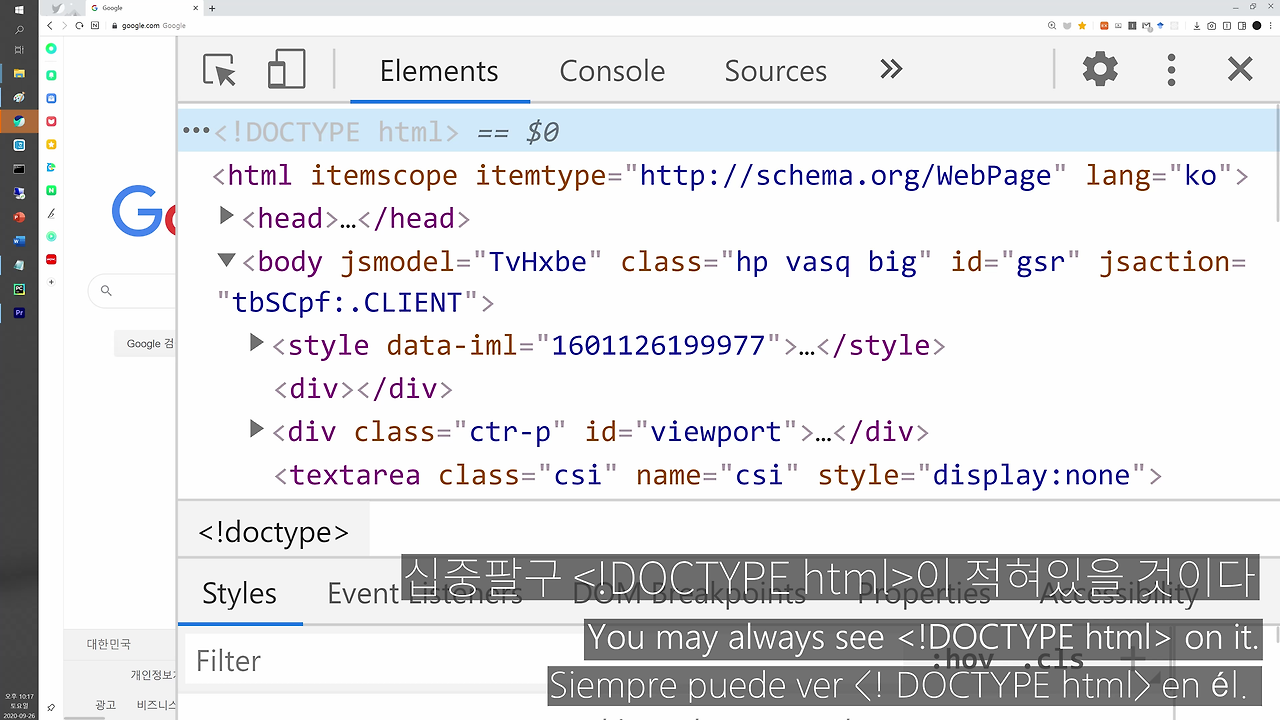Show more DevTools panels chevron
Screen dimensions: 1280x720
pos(891,69)
